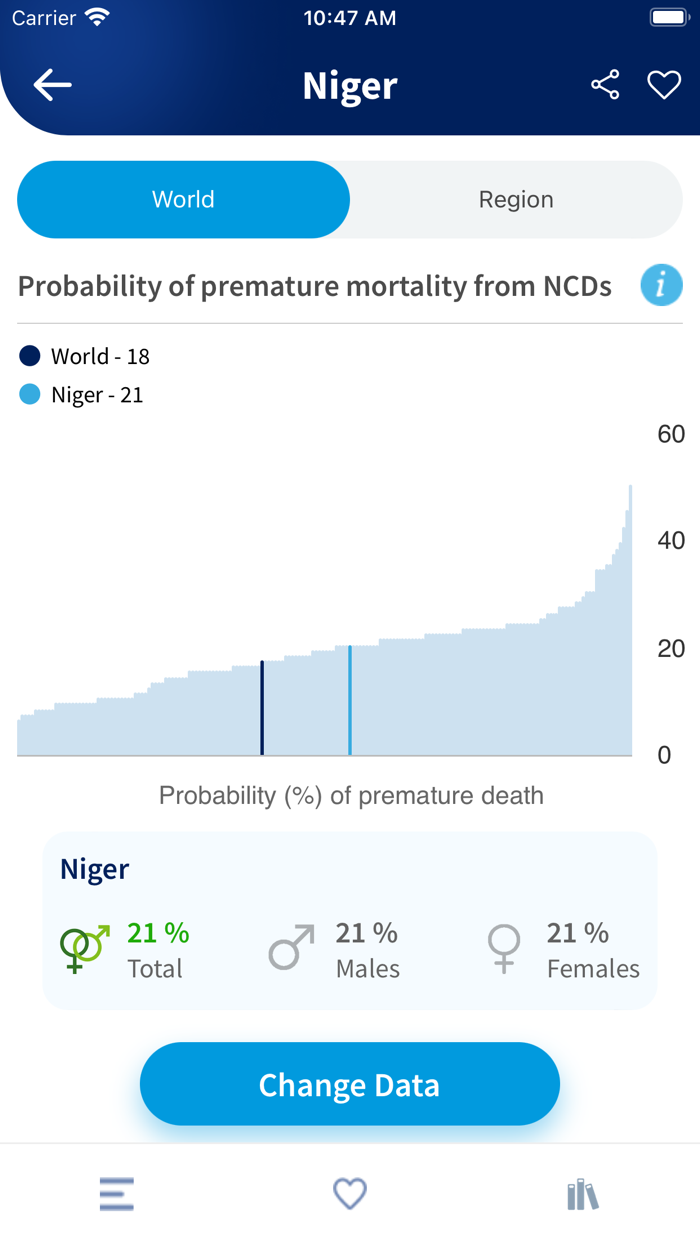
Task: Tap the back arrow to return
Action: [52, 84]
